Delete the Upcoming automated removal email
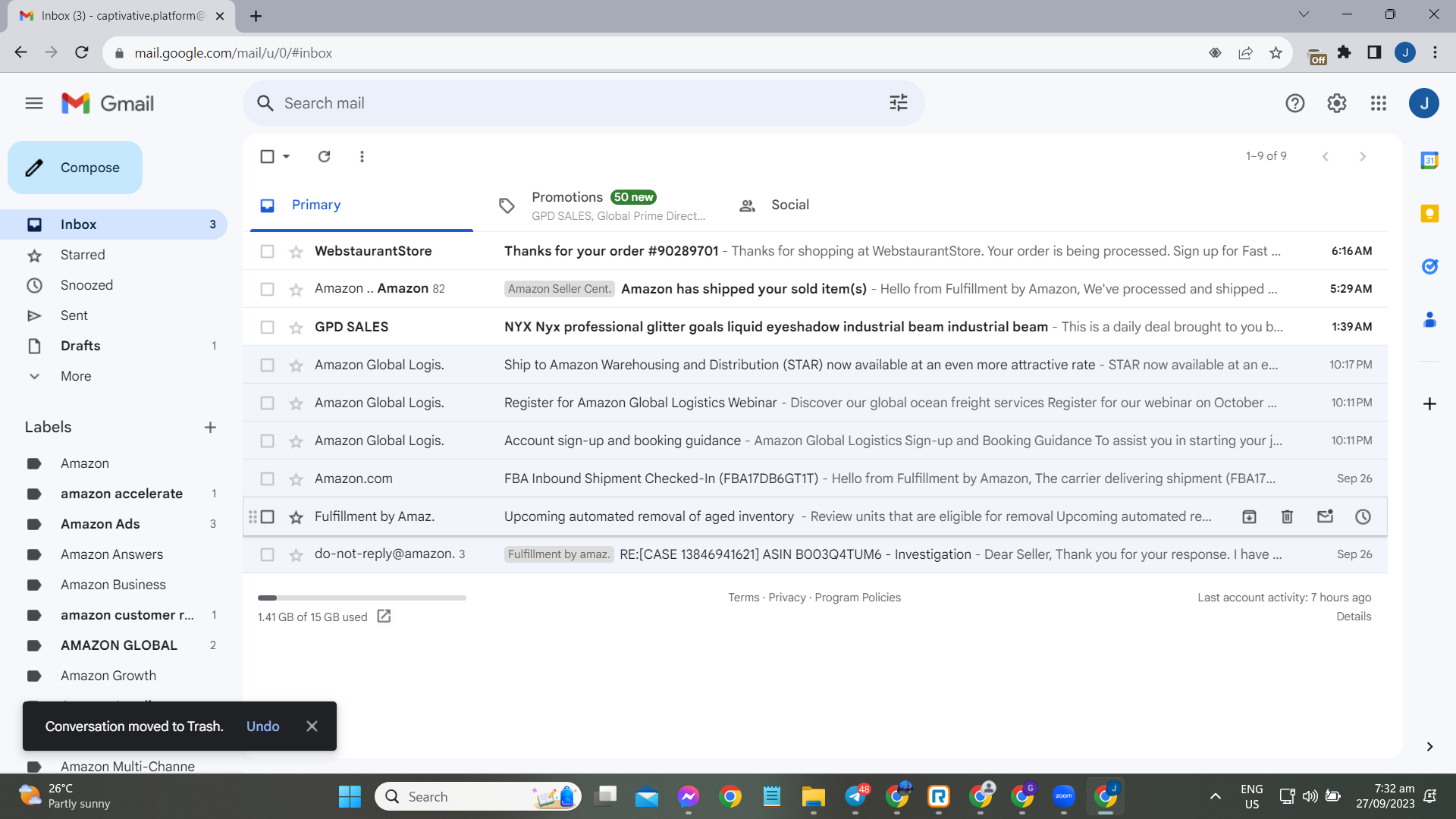This screenshot has width=1456, height=819. tap(1287, 516)
